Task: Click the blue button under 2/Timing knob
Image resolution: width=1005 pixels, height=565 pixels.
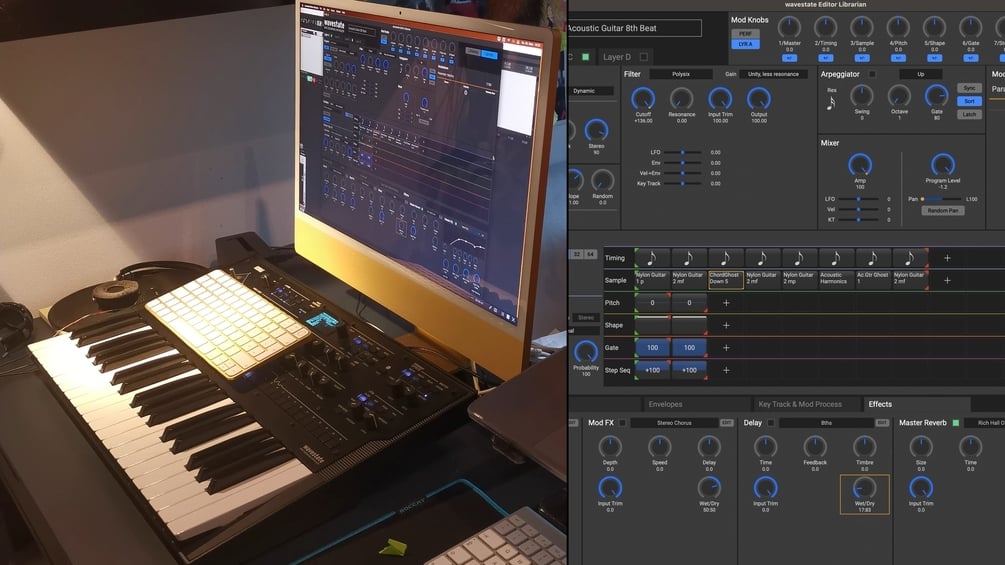Action: (826, 58)
